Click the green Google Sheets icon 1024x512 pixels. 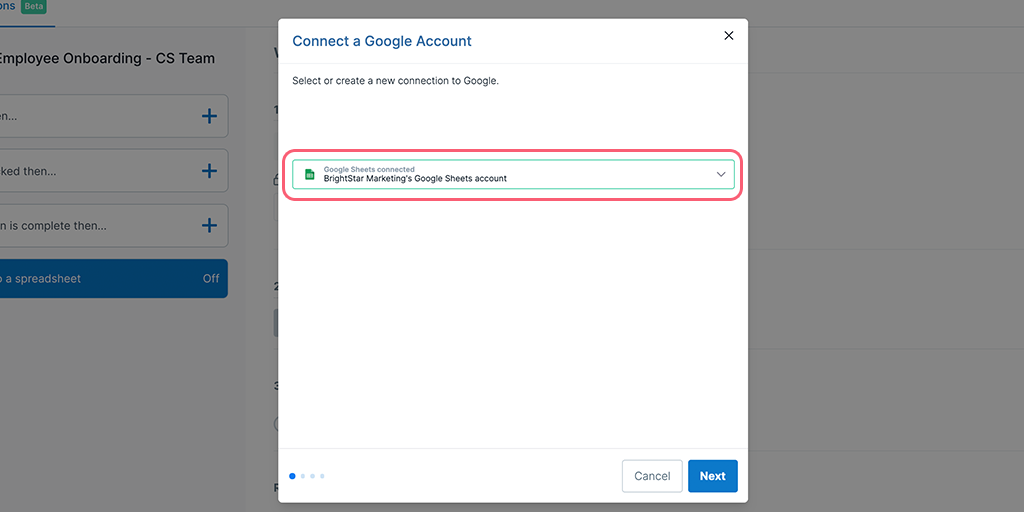[x=310, y=174]
